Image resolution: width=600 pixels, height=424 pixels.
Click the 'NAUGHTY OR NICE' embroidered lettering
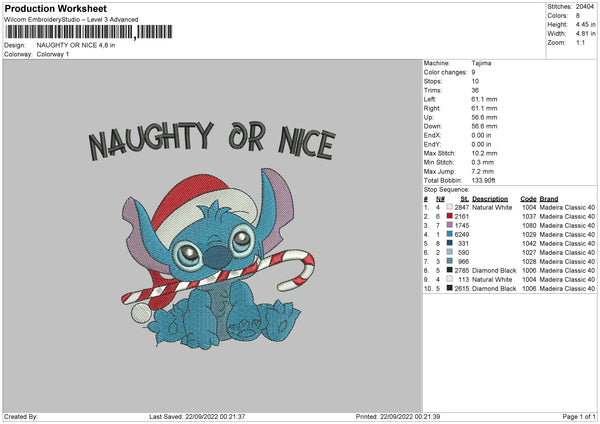click(212, 140)
